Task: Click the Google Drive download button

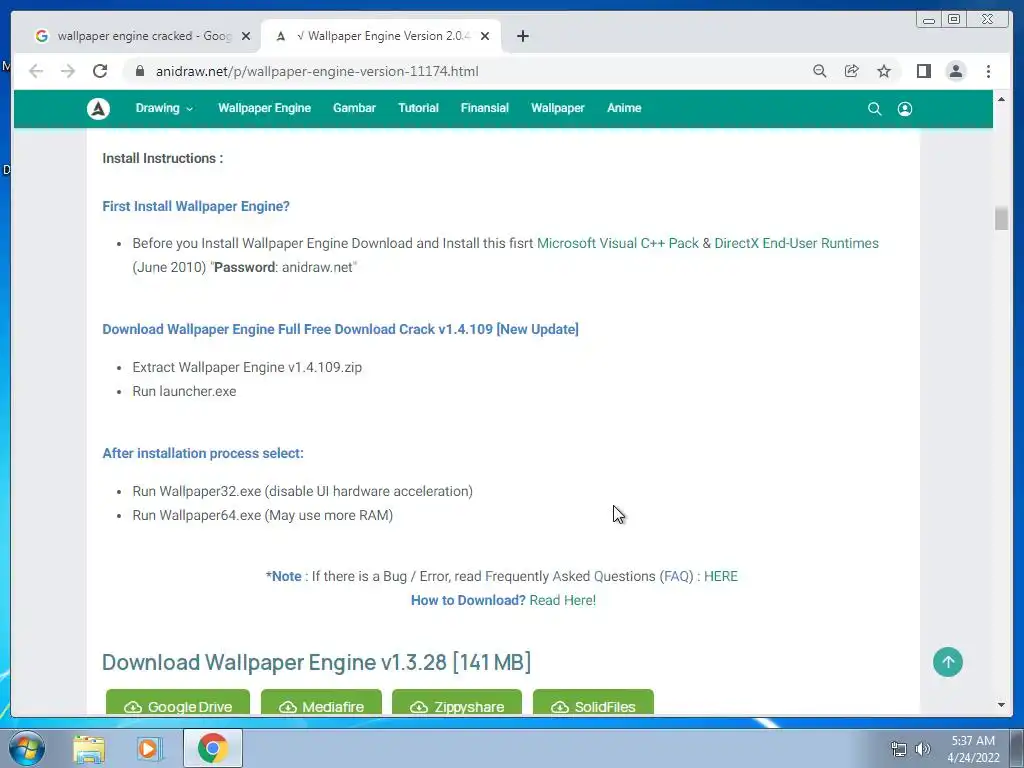Action: [x=178, y=703]
